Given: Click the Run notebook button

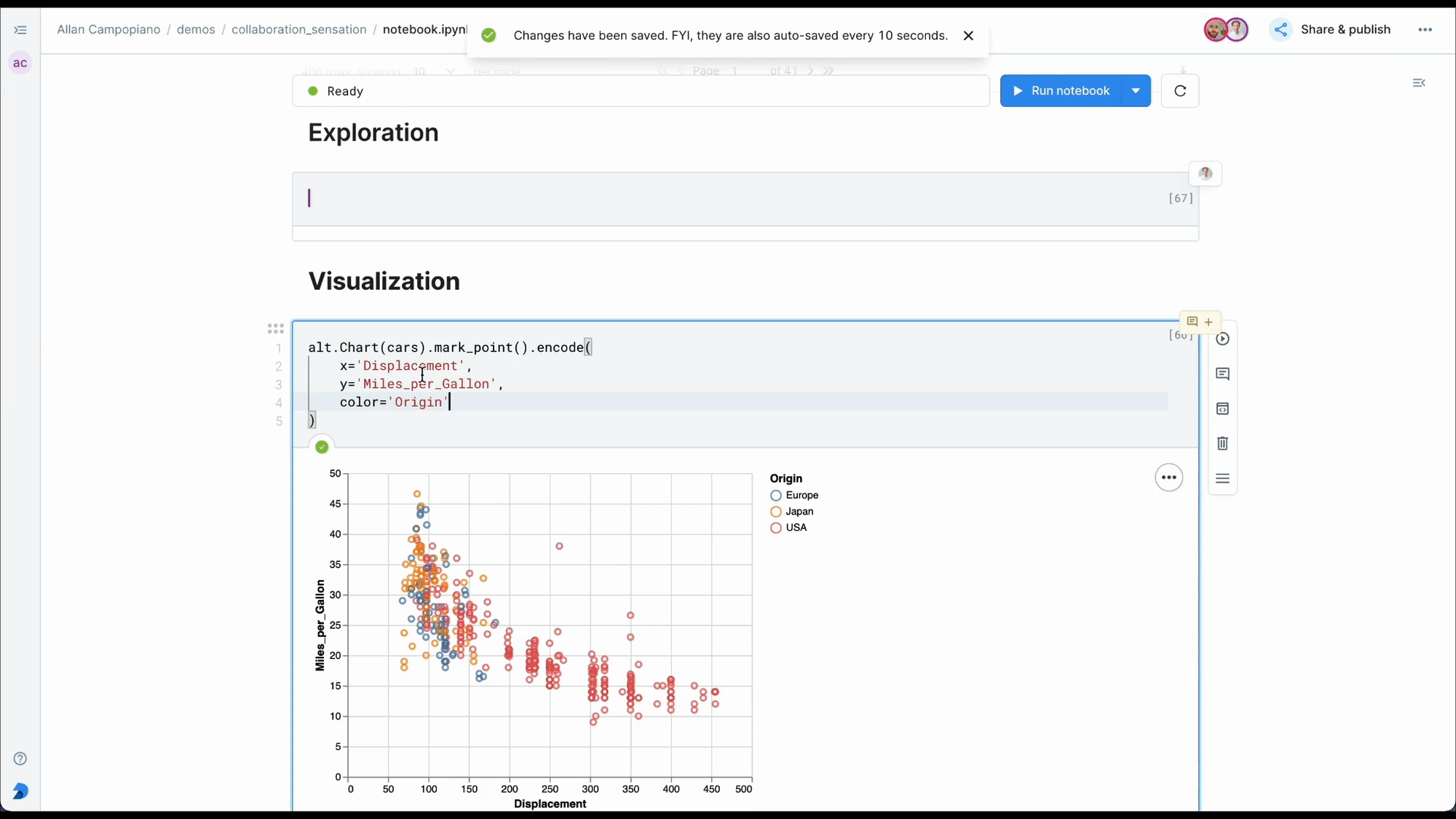Looking at the screenshot, I should 1061,91.
